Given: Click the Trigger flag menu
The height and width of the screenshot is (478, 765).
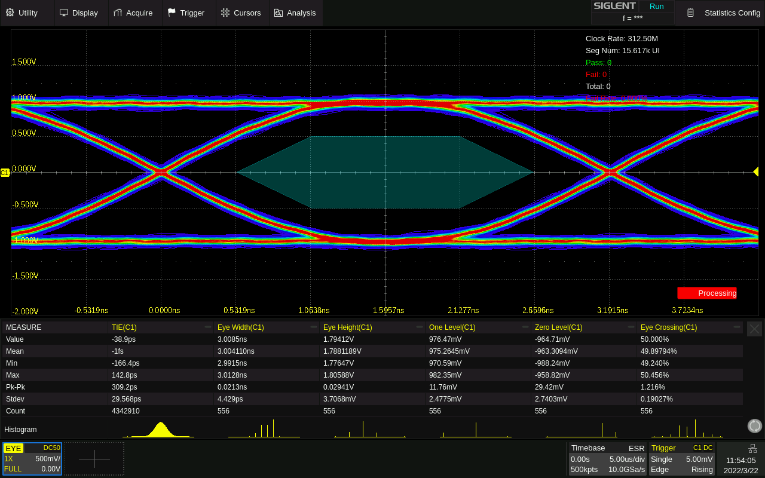Looking at the screenshot, I should click(186, 13).
